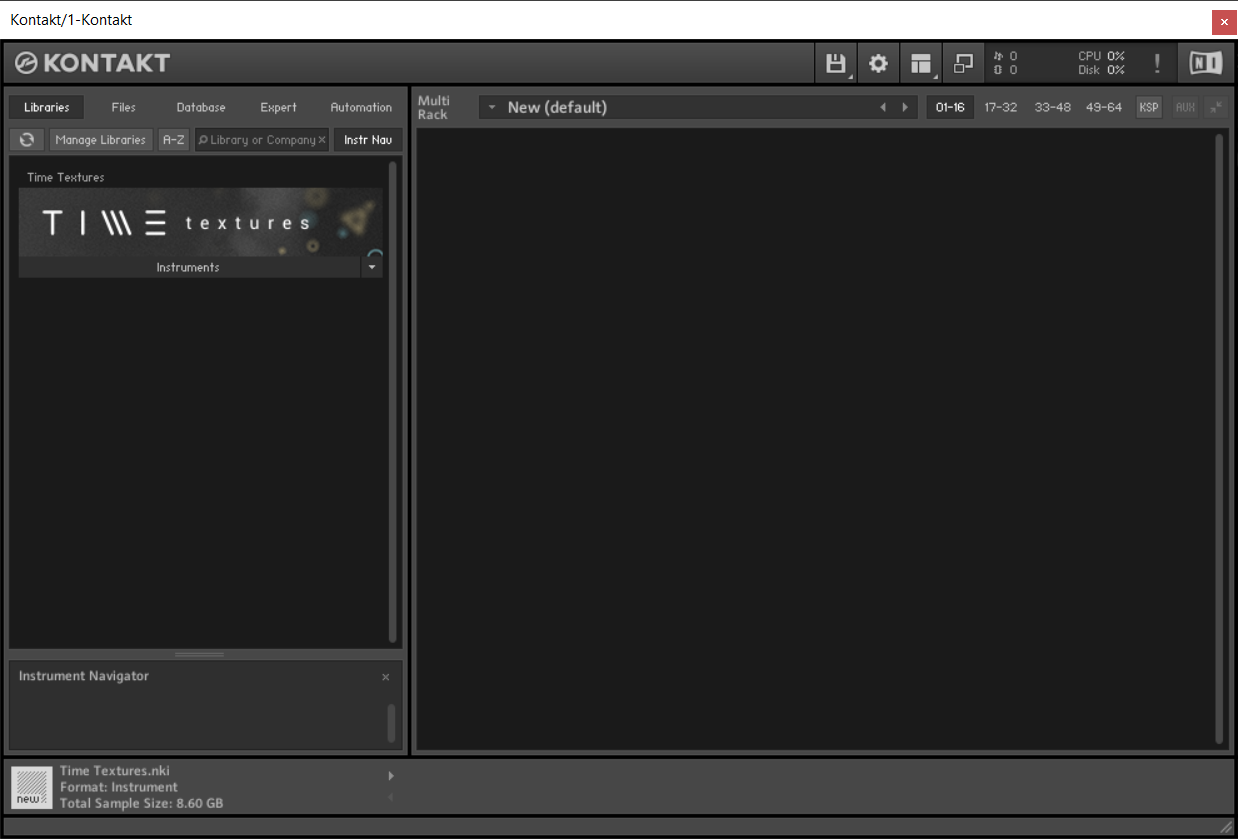The width and height of the screenshot is (1238, 839).
Task: Toggle the AUX sends view
Action: coord(1185,107)
